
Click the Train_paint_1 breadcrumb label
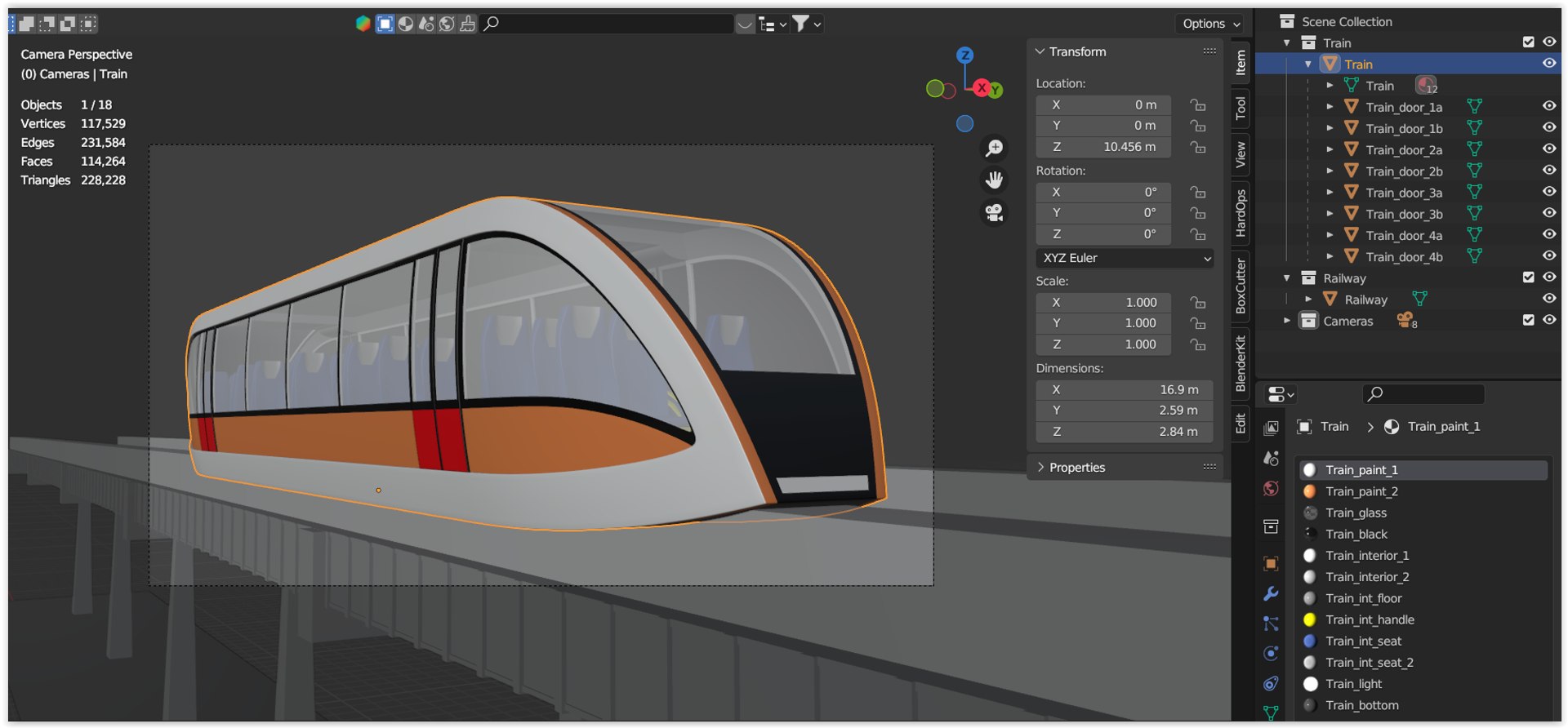pyautogui.click(x=1443, y=427)
